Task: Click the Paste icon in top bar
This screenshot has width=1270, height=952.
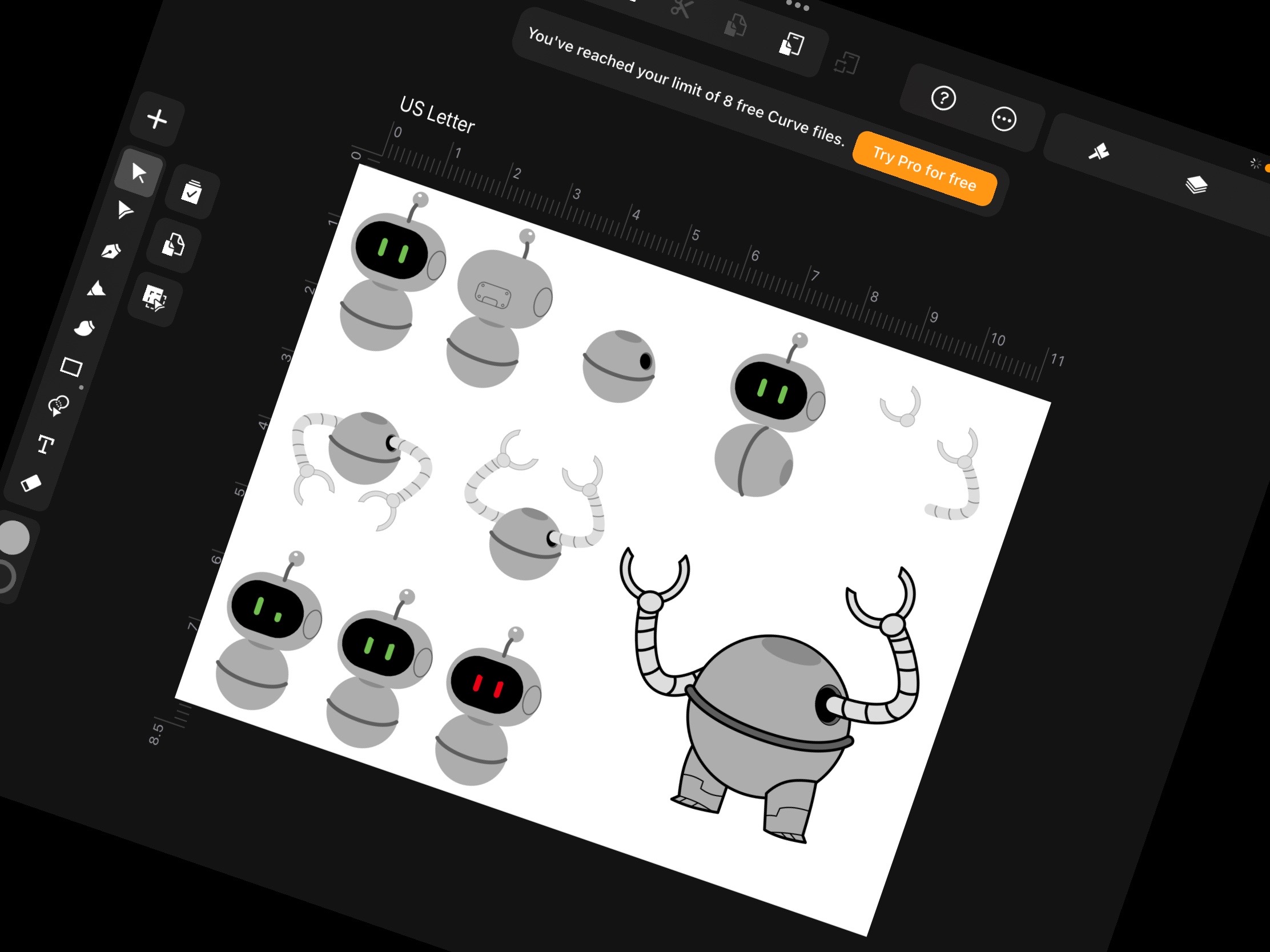Action: click(x=791, y=44)
